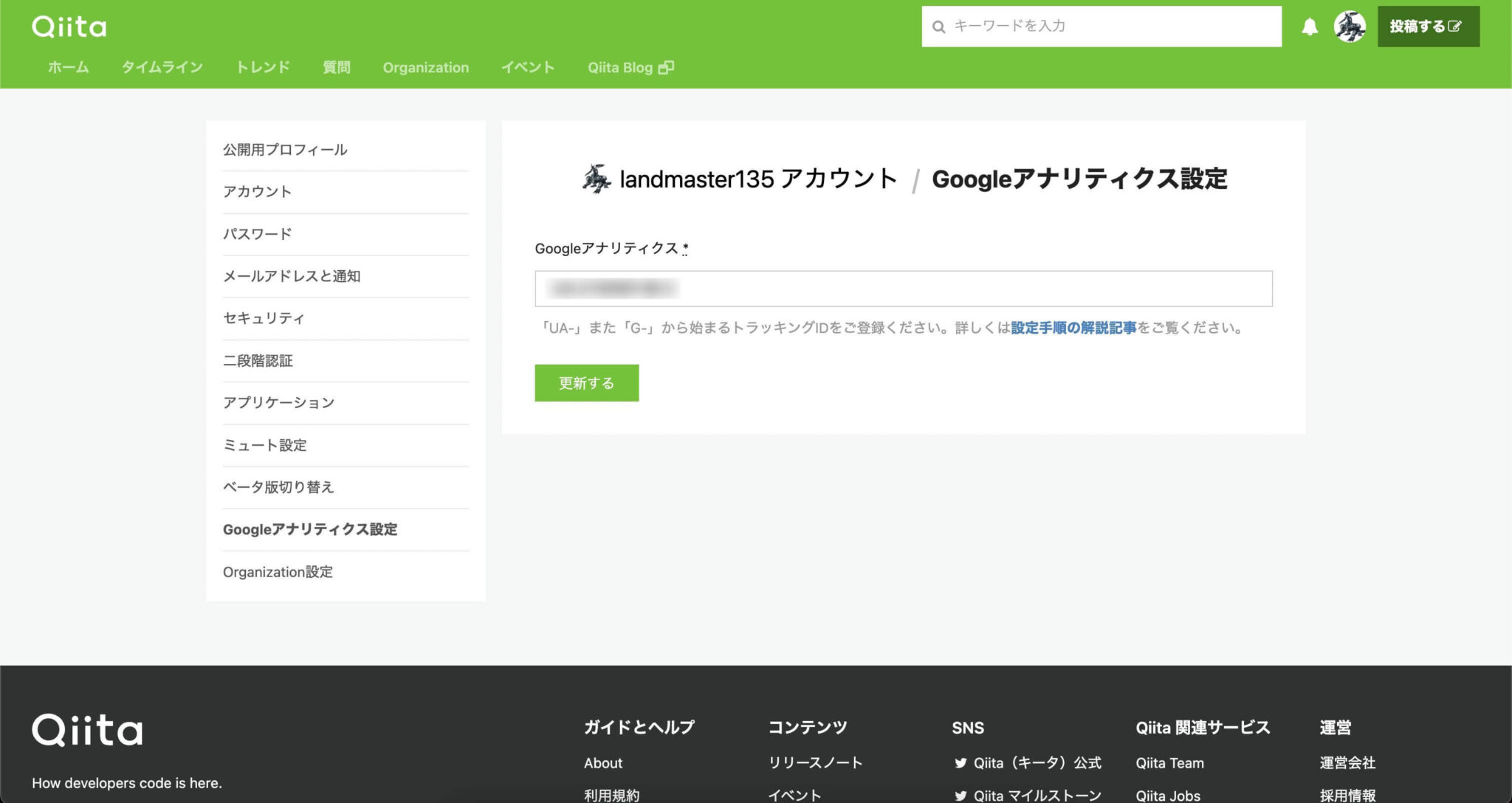1512x803 pixels.
Task: Click the keyword search input box
Action: 1100,26
